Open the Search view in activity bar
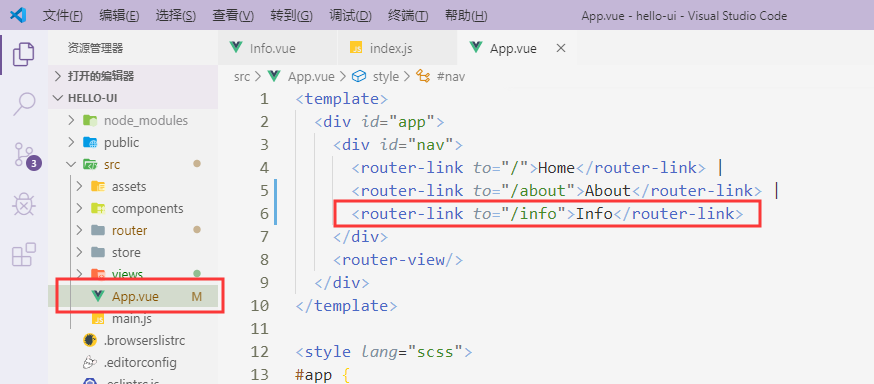The image size is (874, 384). point(23,104)
